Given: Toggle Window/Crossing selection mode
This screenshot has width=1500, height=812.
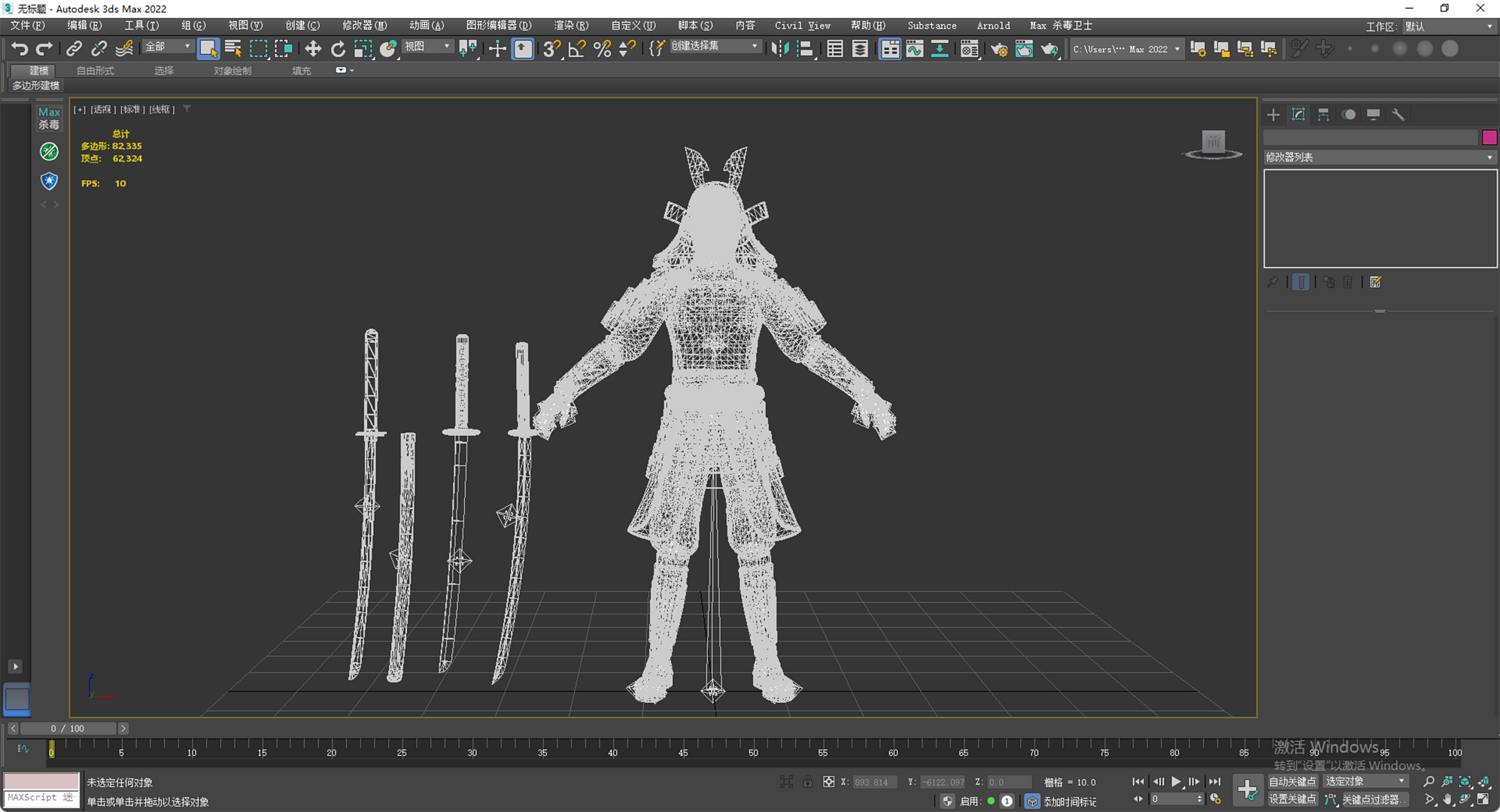Looking at the screenshot, I should click(x=284, y=48).
